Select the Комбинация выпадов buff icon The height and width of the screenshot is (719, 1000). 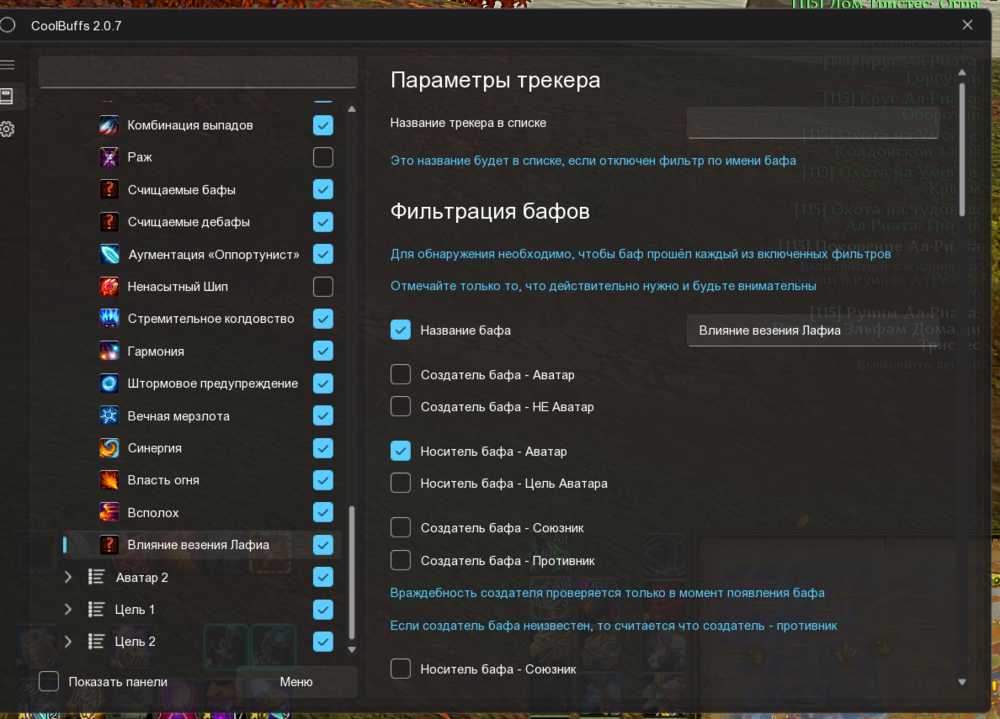(110, 125)
